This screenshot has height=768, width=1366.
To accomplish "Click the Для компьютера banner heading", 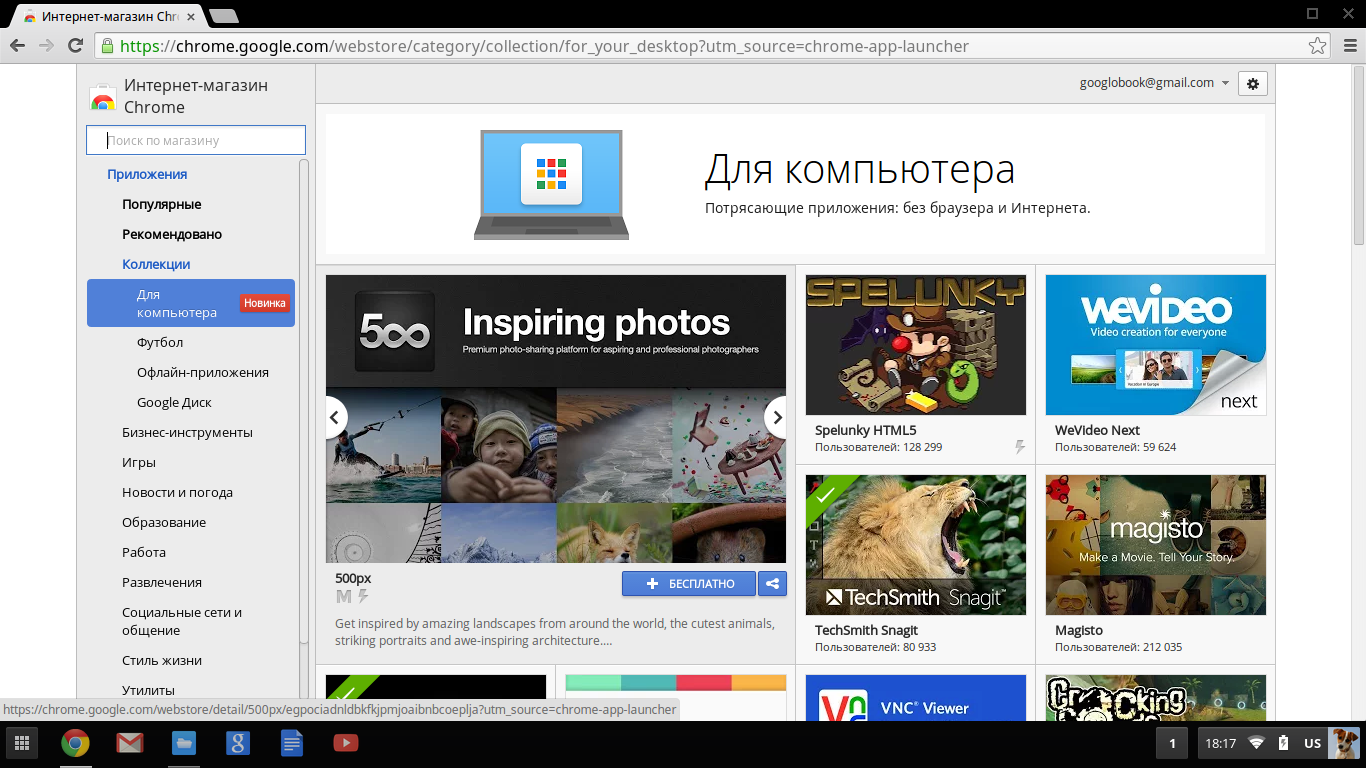I will 860,169.
